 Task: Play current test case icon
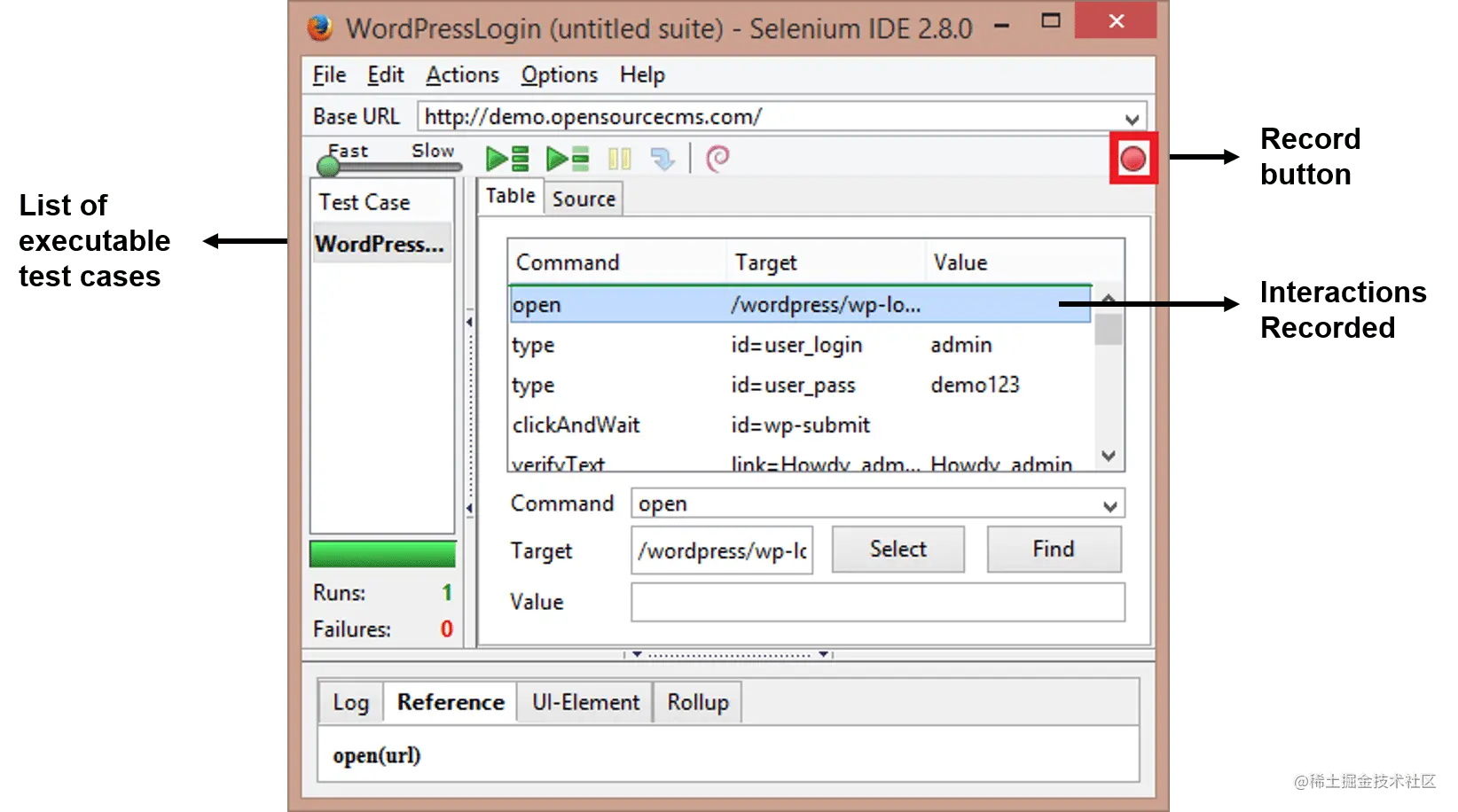click(568, 159)
